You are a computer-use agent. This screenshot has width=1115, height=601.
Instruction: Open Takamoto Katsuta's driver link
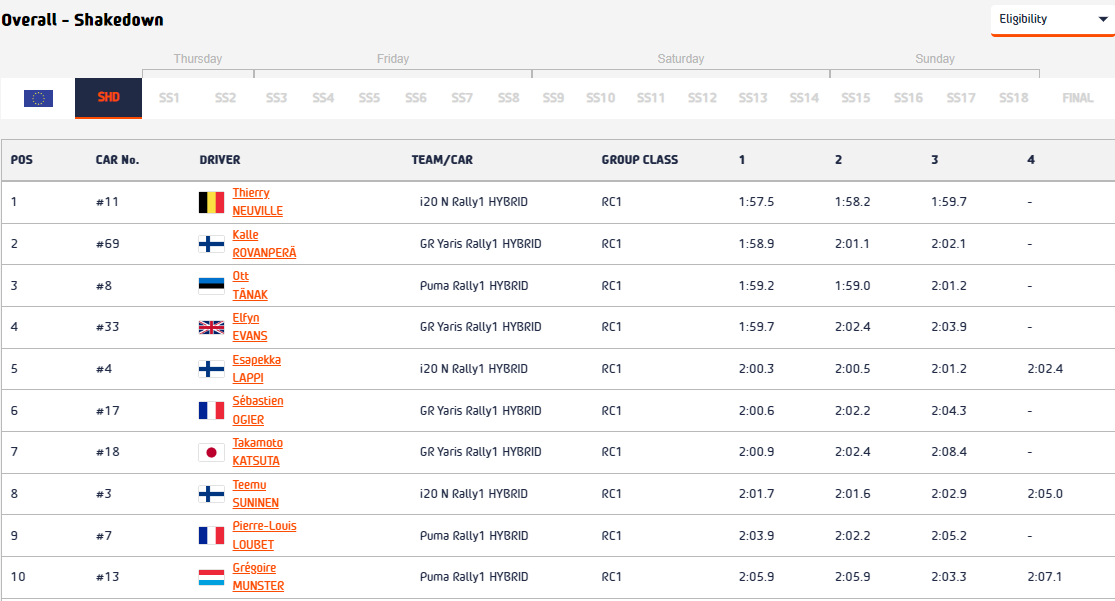tap(257, 452)
